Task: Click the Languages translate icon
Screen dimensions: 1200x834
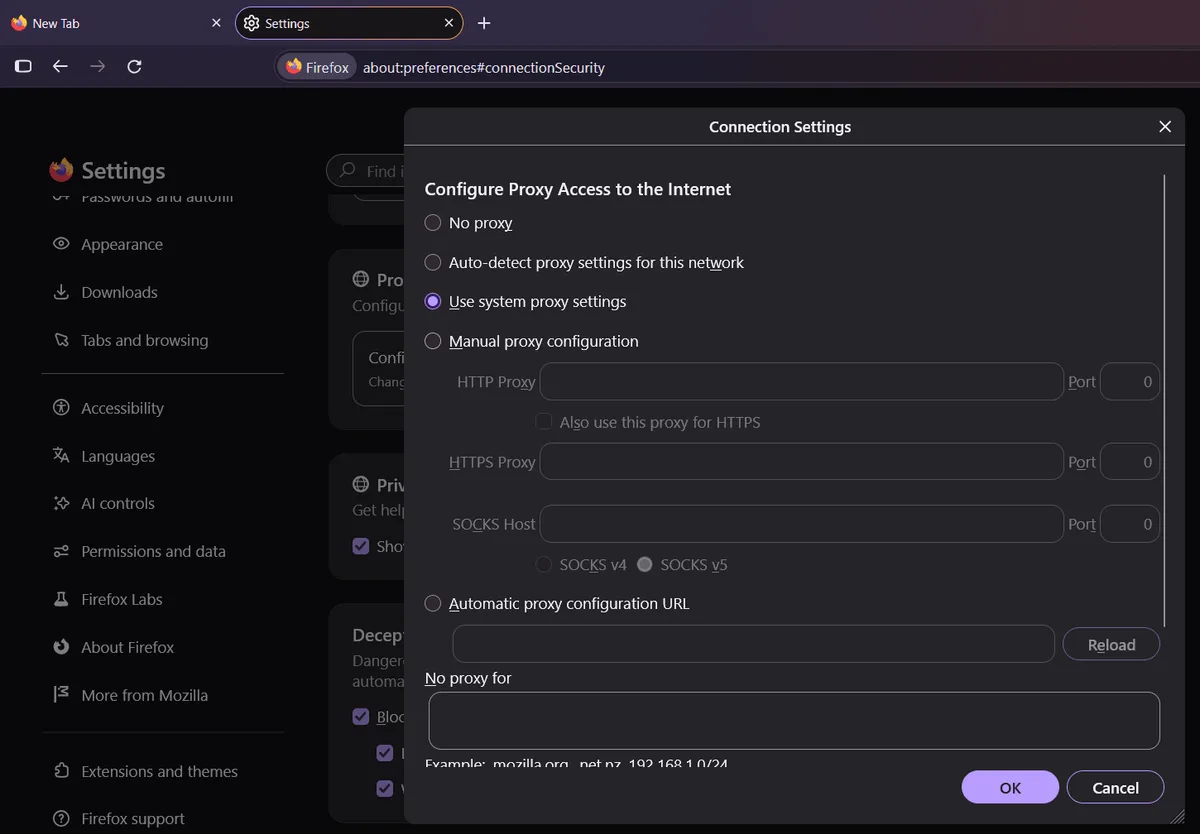Action: click(61, 456)
